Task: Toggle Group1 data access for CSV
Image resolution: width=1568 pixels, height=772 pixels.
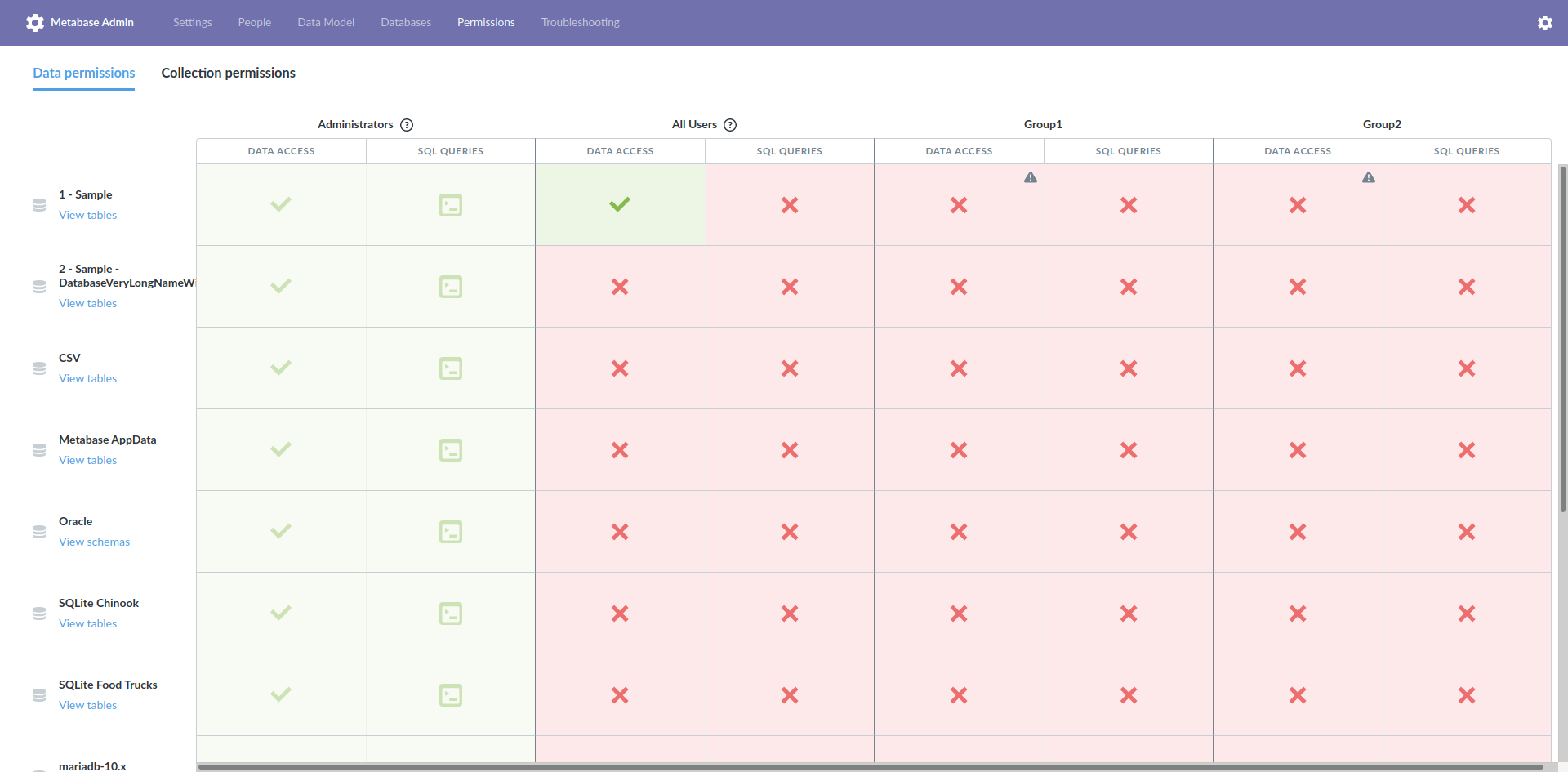Action: [959, 368]
